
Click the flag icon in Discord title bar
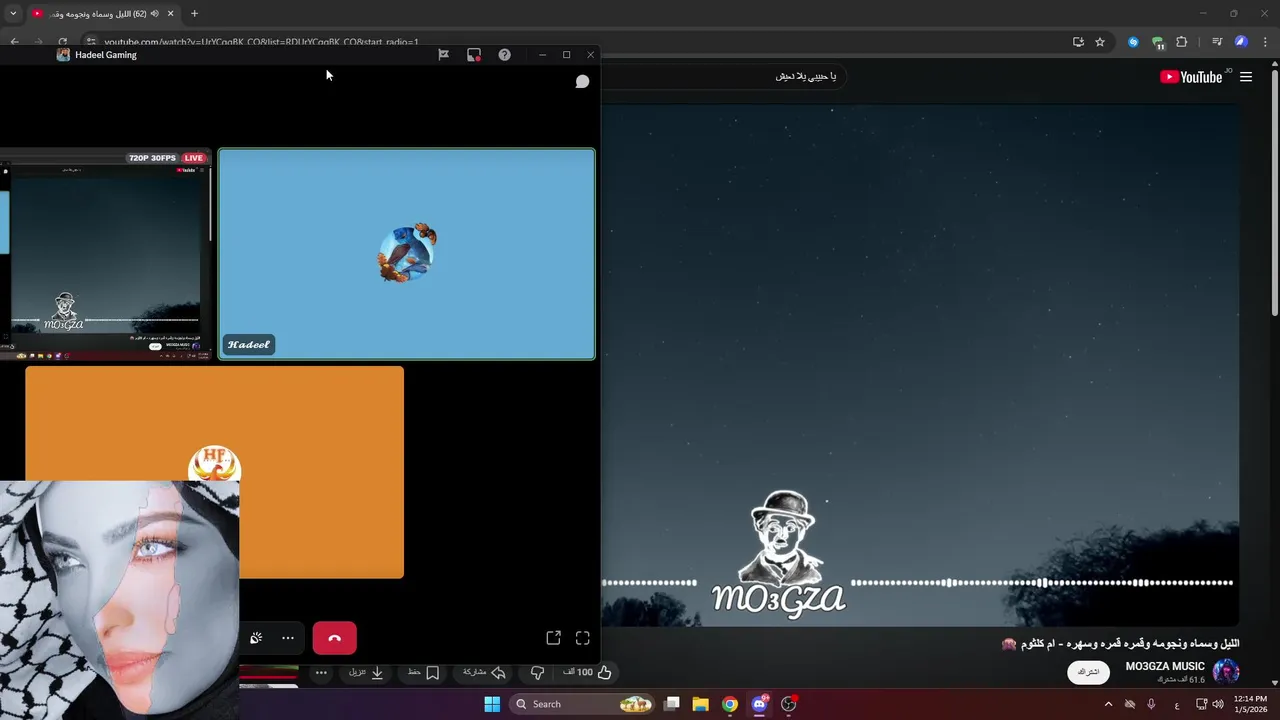pos(443,55)
